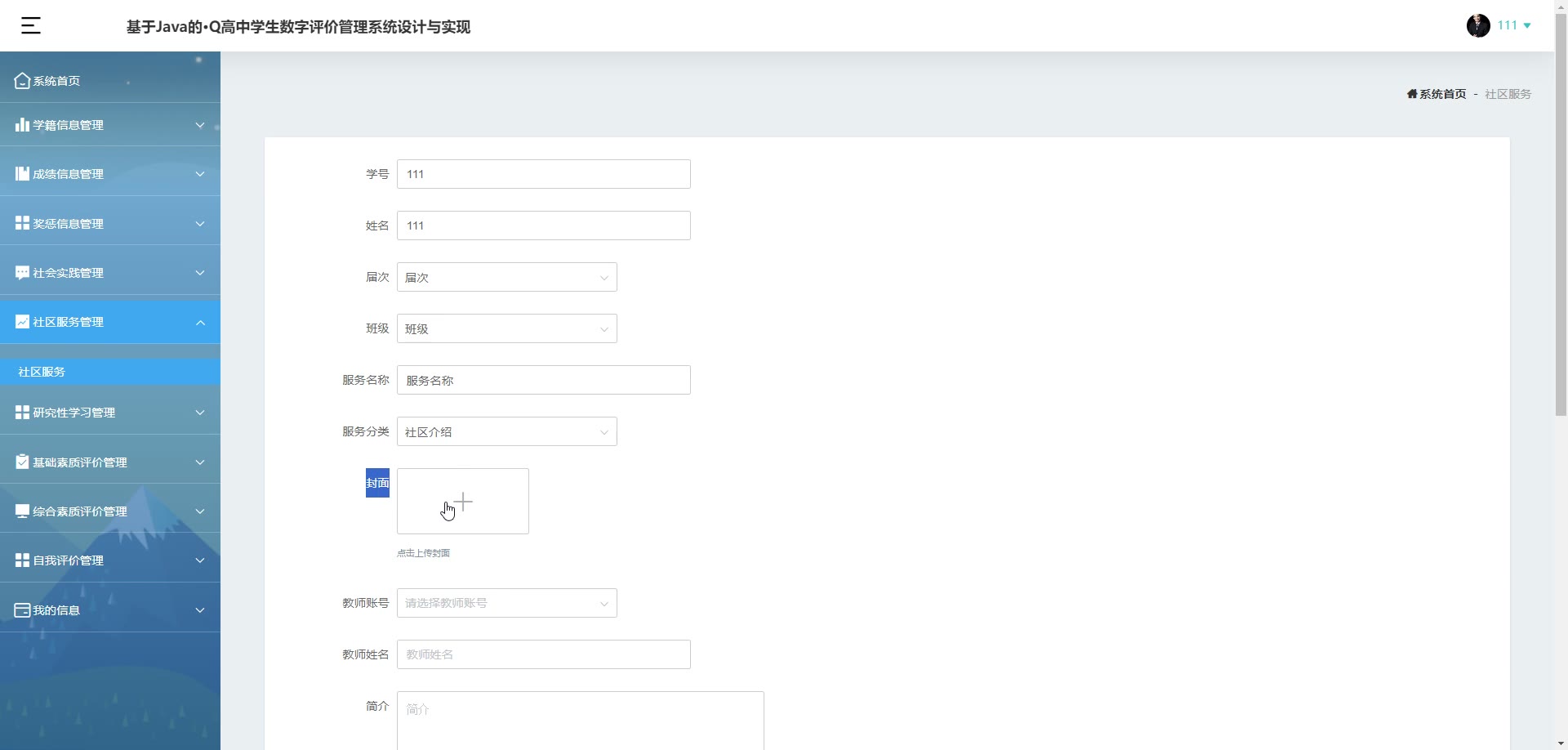Click the 社区服务 breadcrumb text

coord(1508,94)
